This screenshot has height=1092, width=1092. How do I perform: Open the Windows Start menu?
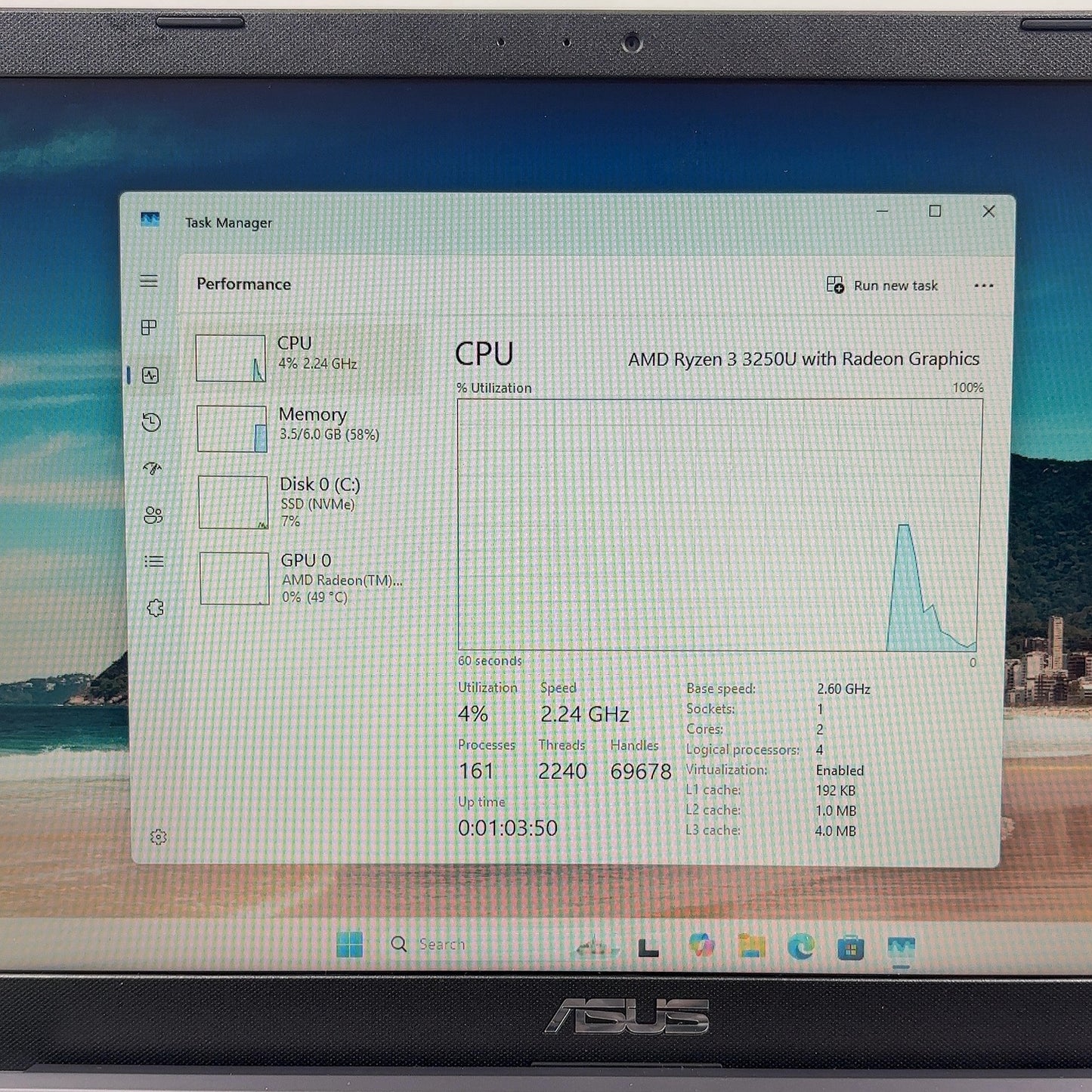[350, 945]
